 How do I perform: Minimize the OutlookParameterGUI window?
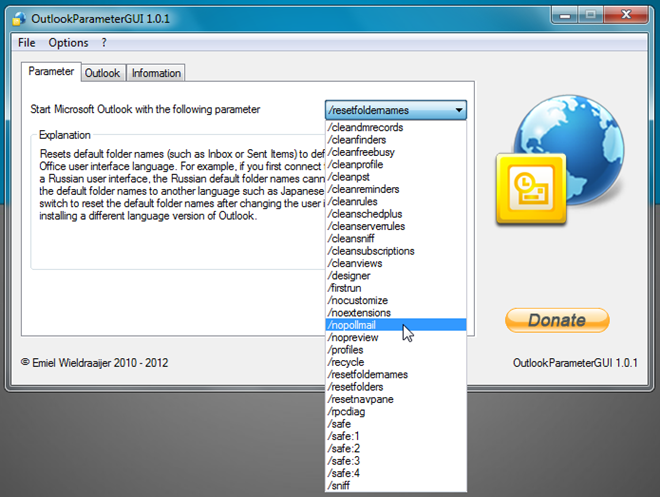tap(565, 15)
